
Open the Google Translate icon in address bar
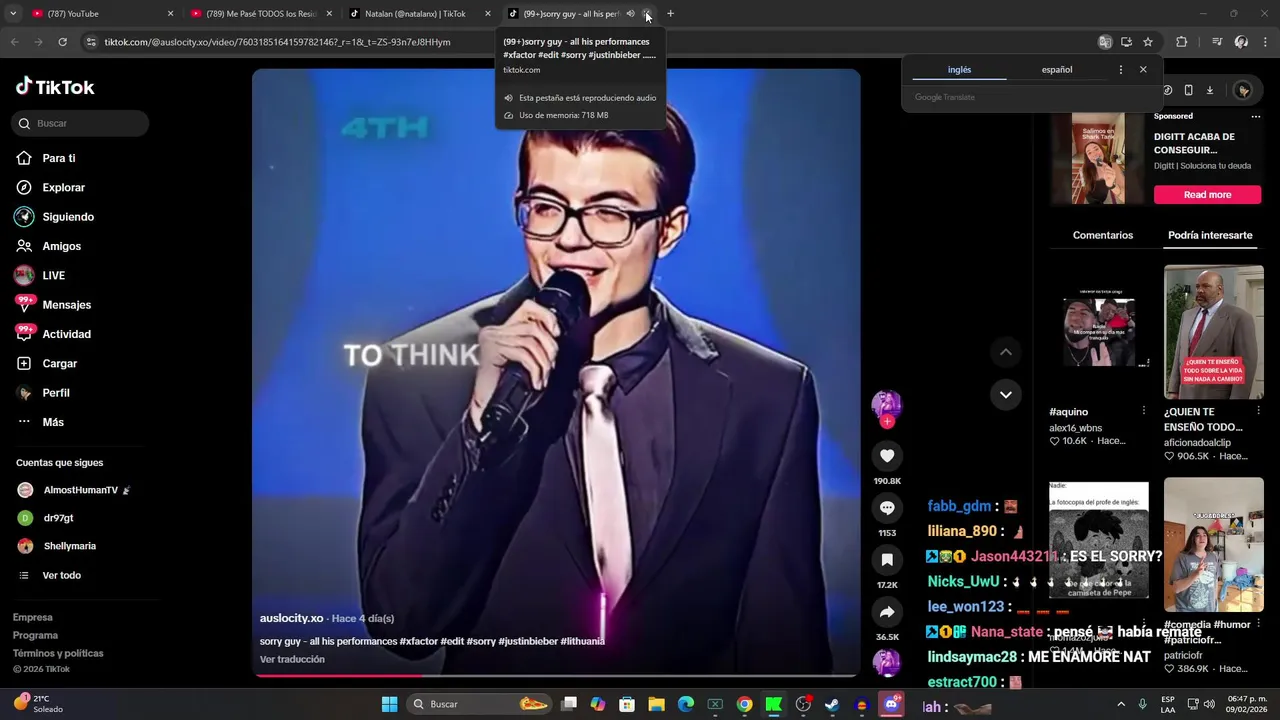pyautogui.click(x=1105, y=42)
